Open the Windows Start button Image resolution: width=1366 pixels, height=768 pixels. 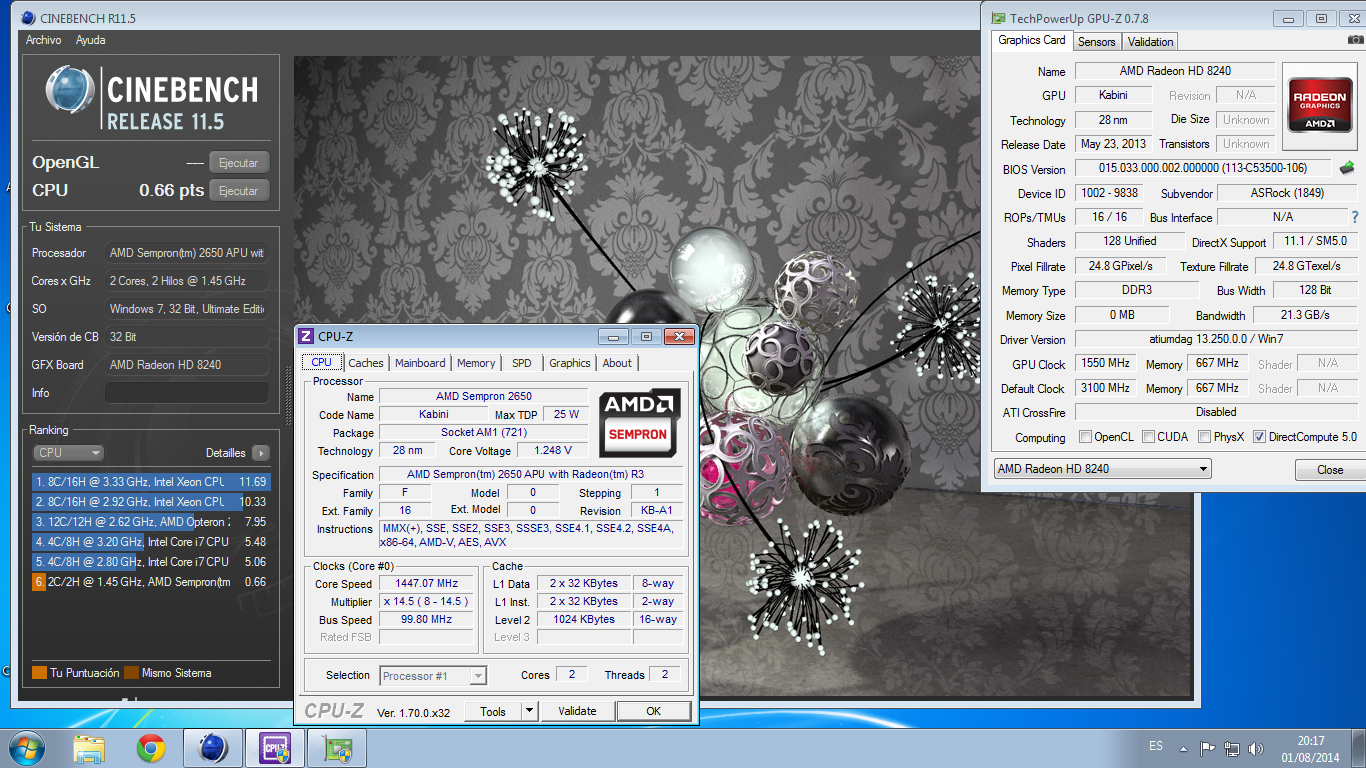coord(26,747)
